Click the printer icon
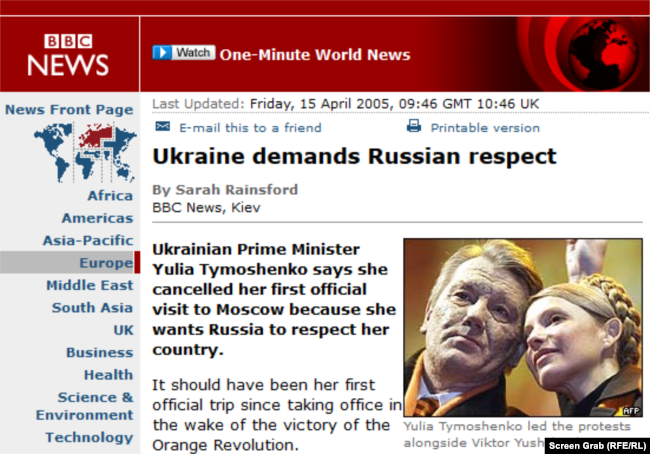 pyautogui.click(x=414, y=126)
